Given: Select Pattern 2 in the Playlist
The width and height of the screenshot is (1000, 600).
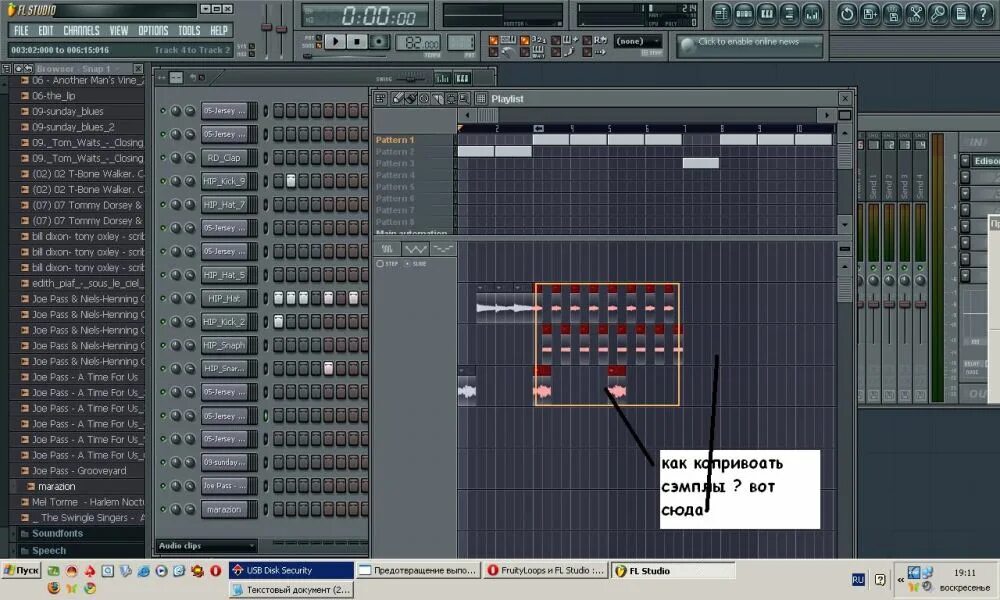Looking at the screenshot, I should (395, 152).
